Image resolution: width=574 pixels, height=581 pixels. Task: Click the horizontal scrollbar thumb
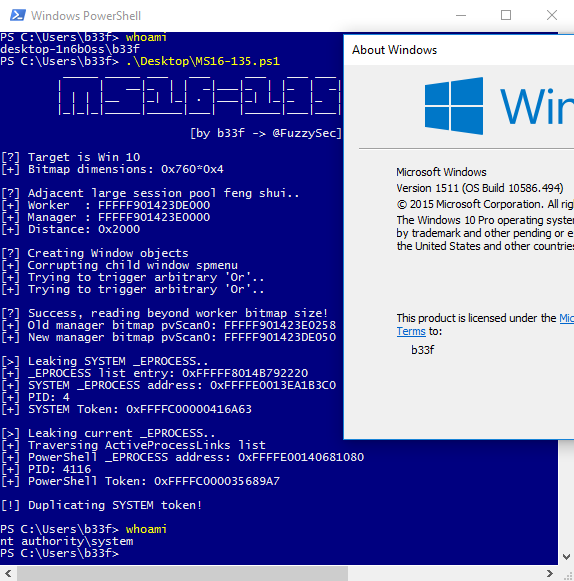[x=182, y=574]
